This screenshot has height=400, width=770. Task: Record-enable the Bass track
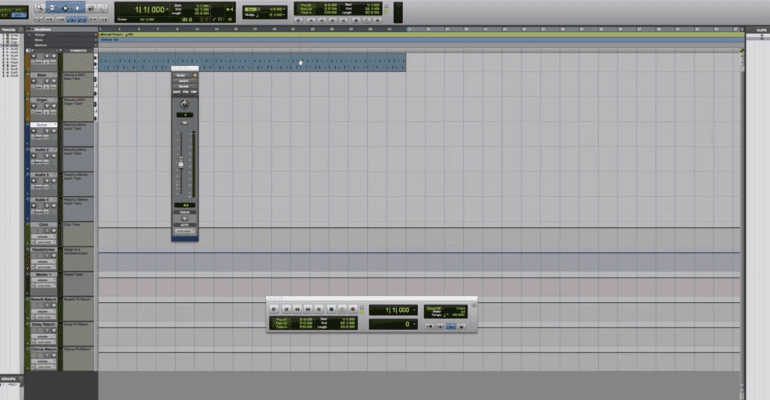coord(33,81)
